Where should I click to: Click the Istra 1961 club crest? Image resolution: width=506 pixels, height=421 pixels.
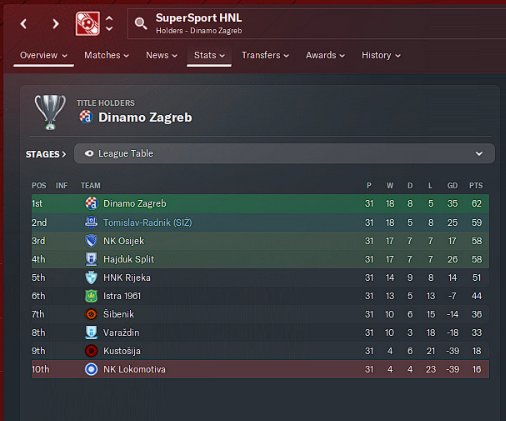click(x=91, y=296)
